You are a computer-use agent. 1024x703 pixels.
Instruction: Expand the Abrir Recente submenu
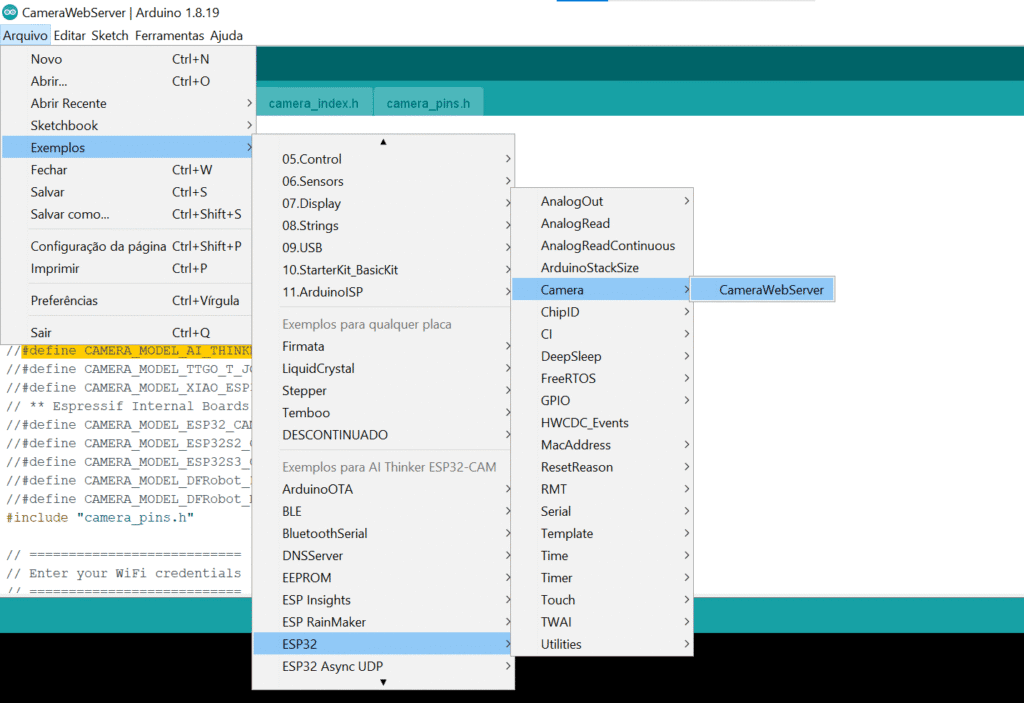[x=128, y=104]
